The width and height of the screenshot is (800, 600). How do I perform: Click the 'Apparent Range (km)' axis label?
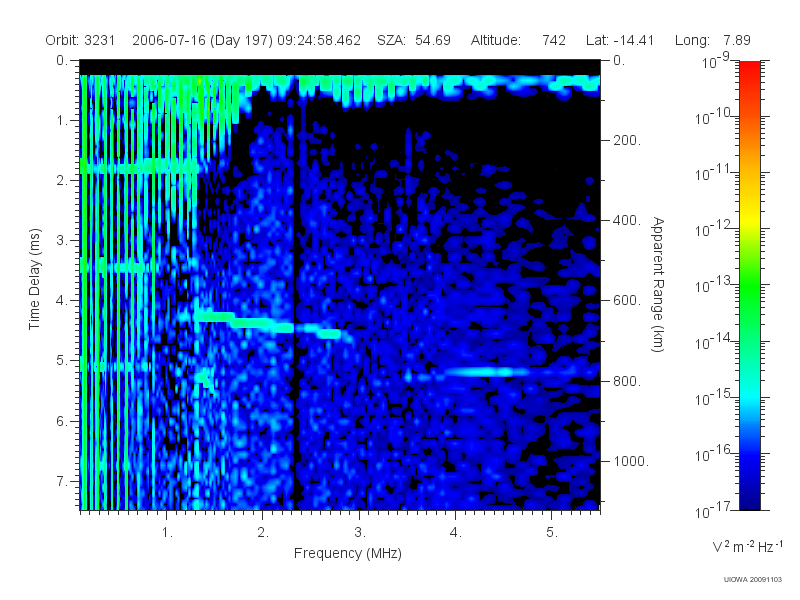pyautogui.click(x=658, y=284)
